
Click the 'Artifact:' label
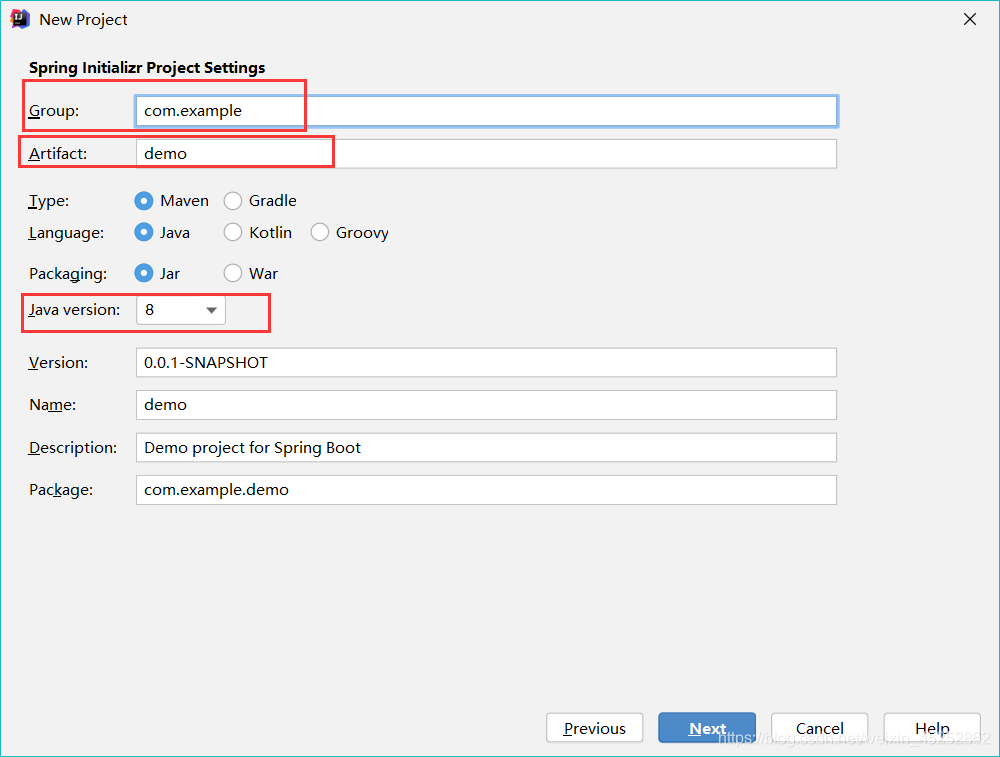pyautogui.click(x=58, y=154)
